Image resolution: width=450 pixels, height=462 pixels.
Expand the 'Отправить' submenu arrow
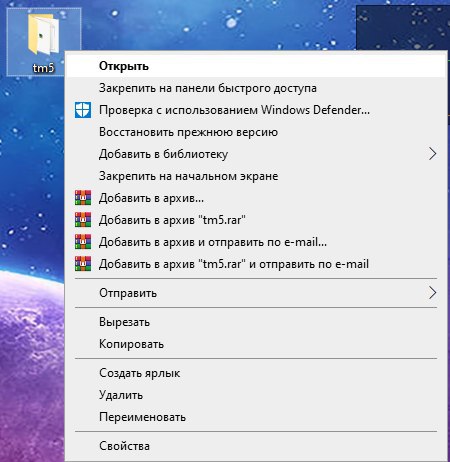(x=432, y=293)
